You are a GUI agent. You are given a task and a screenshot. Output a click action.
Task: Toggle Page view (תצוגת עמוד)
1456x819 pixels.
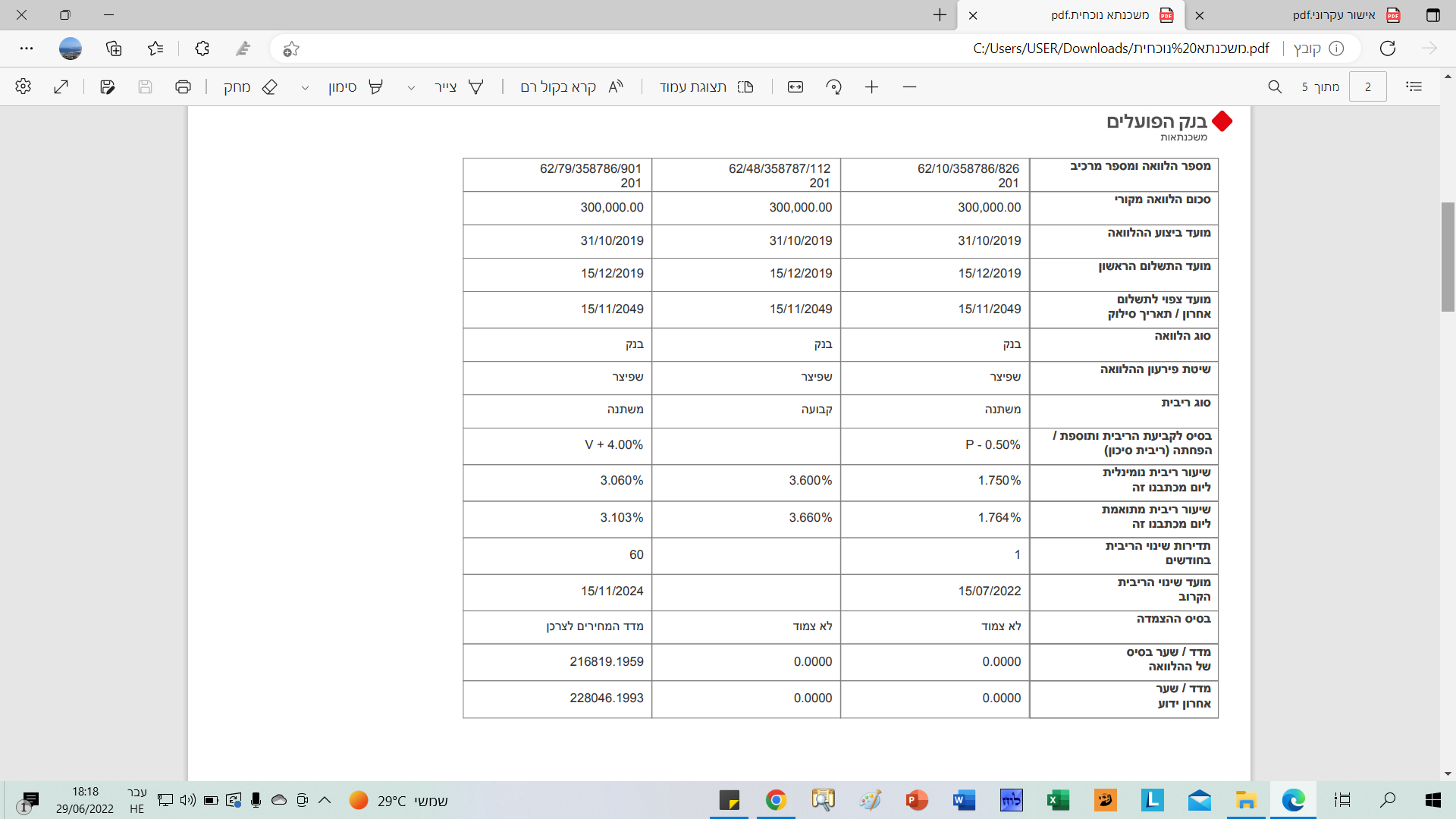pyautogui.click(x=705, y=87)
